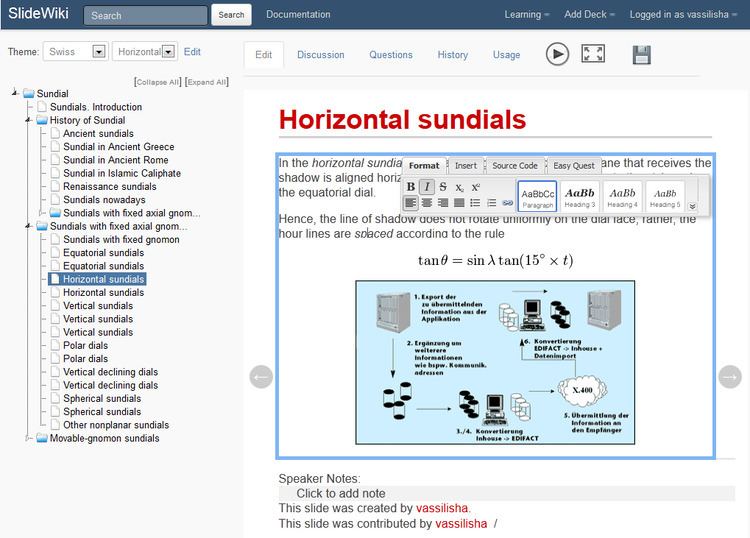Go to the next slide arrow
The width and height of the screenshot is (750, 538).
coord(730,377)
